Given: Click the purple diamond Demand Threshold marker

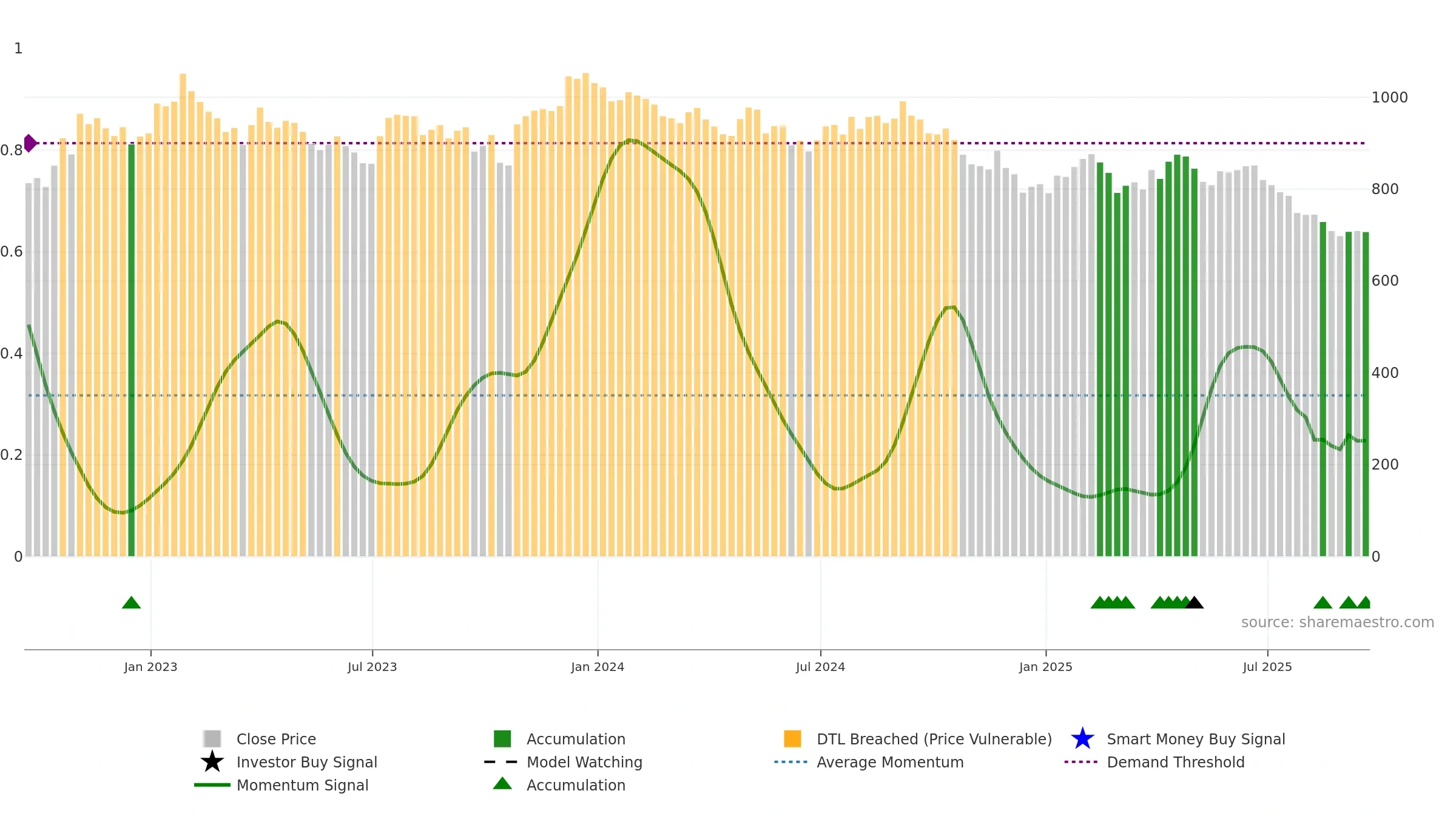Looking at the screenshot, I should coord(30,143).
